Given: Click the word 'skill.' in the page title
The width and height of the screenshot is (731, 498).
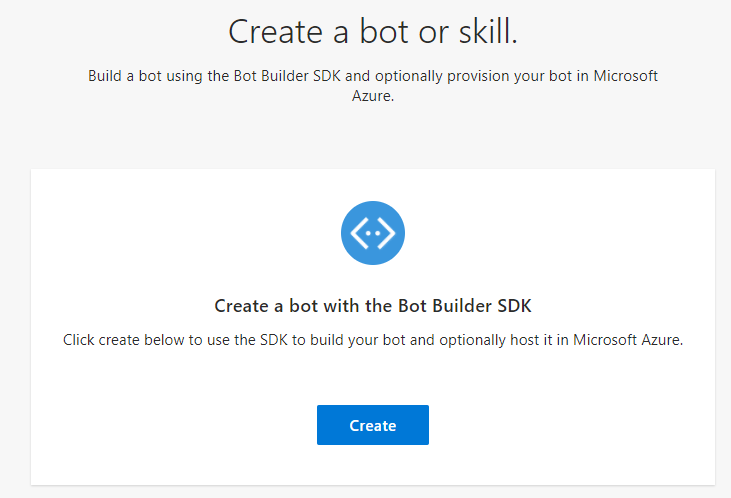Looking at the screenshot, I should [x=488, y=32].
